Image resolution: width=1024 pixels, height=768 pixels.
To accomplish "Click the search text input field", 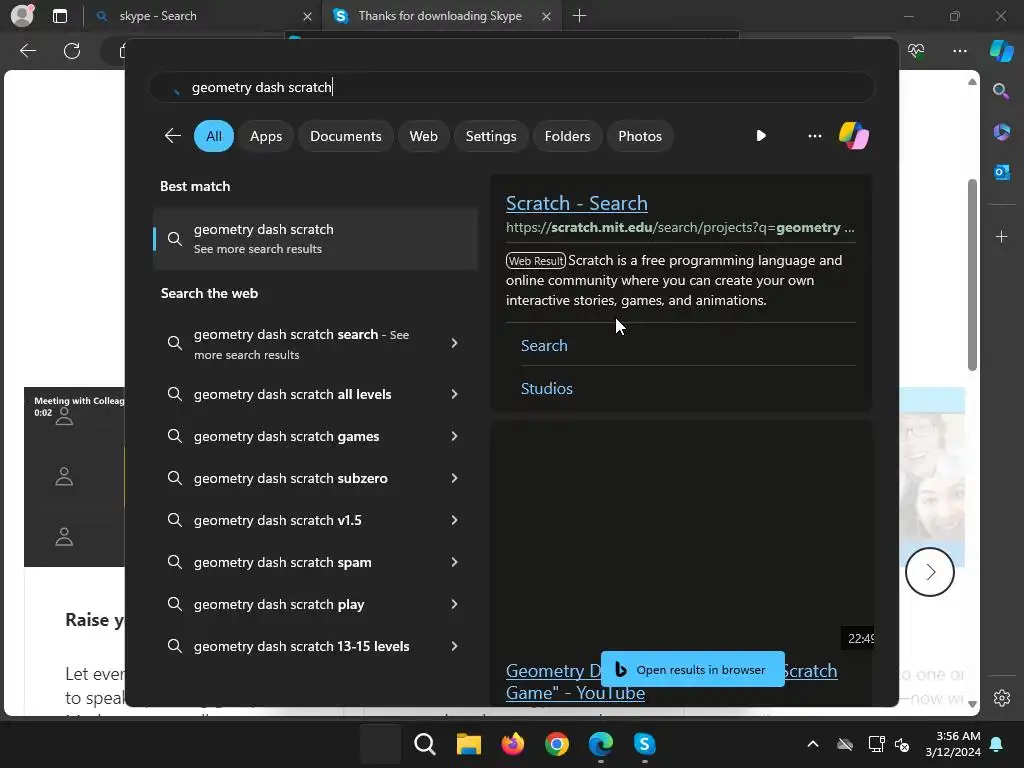I will click(x=511, y=87).
